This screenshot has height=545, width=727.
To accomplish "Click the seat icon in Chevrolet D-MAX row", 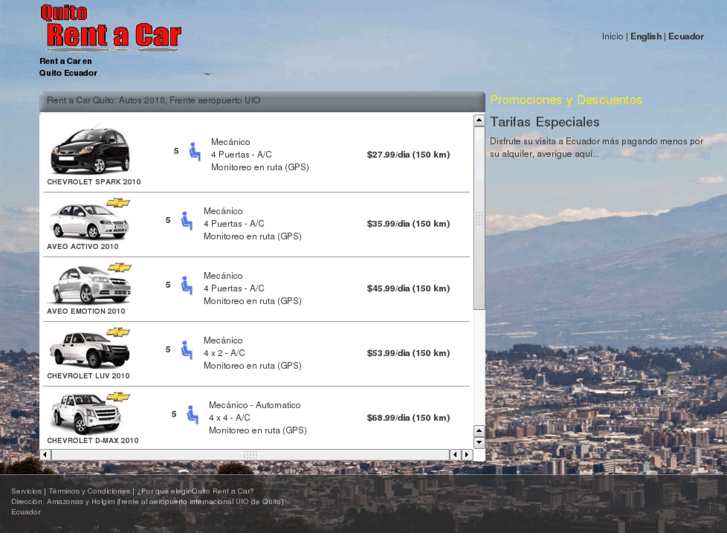I will tap(192, 415).
